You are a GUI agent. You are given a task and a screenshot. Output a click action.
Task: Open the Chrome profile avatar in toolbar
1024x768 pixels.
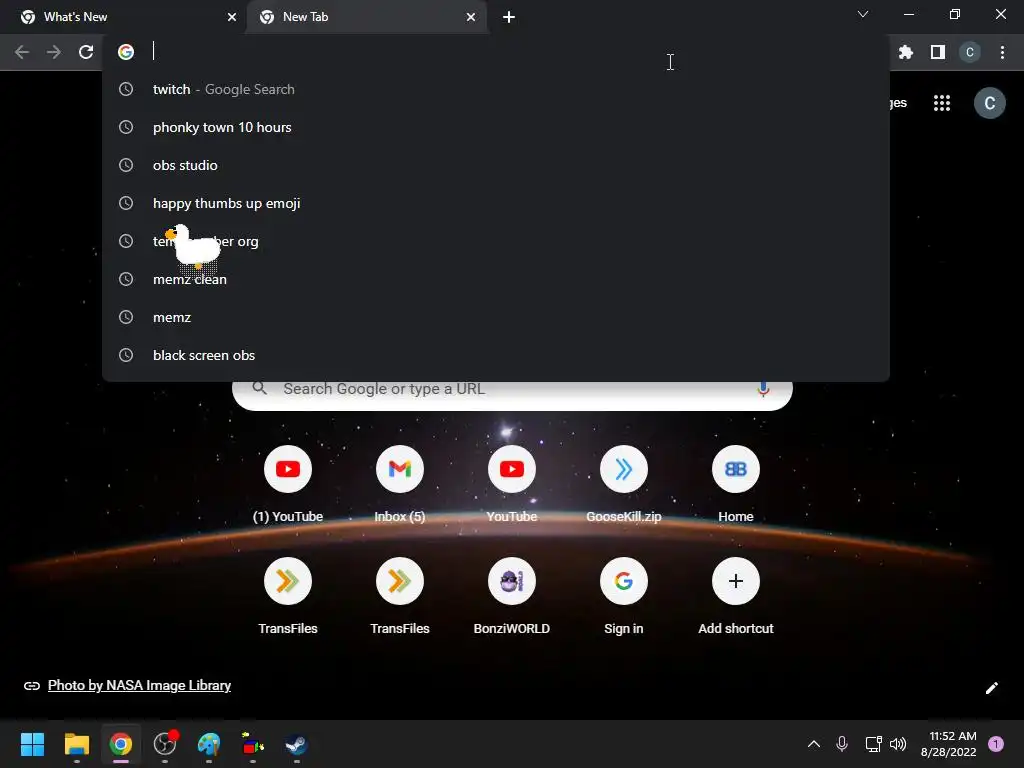pos(970,52)
